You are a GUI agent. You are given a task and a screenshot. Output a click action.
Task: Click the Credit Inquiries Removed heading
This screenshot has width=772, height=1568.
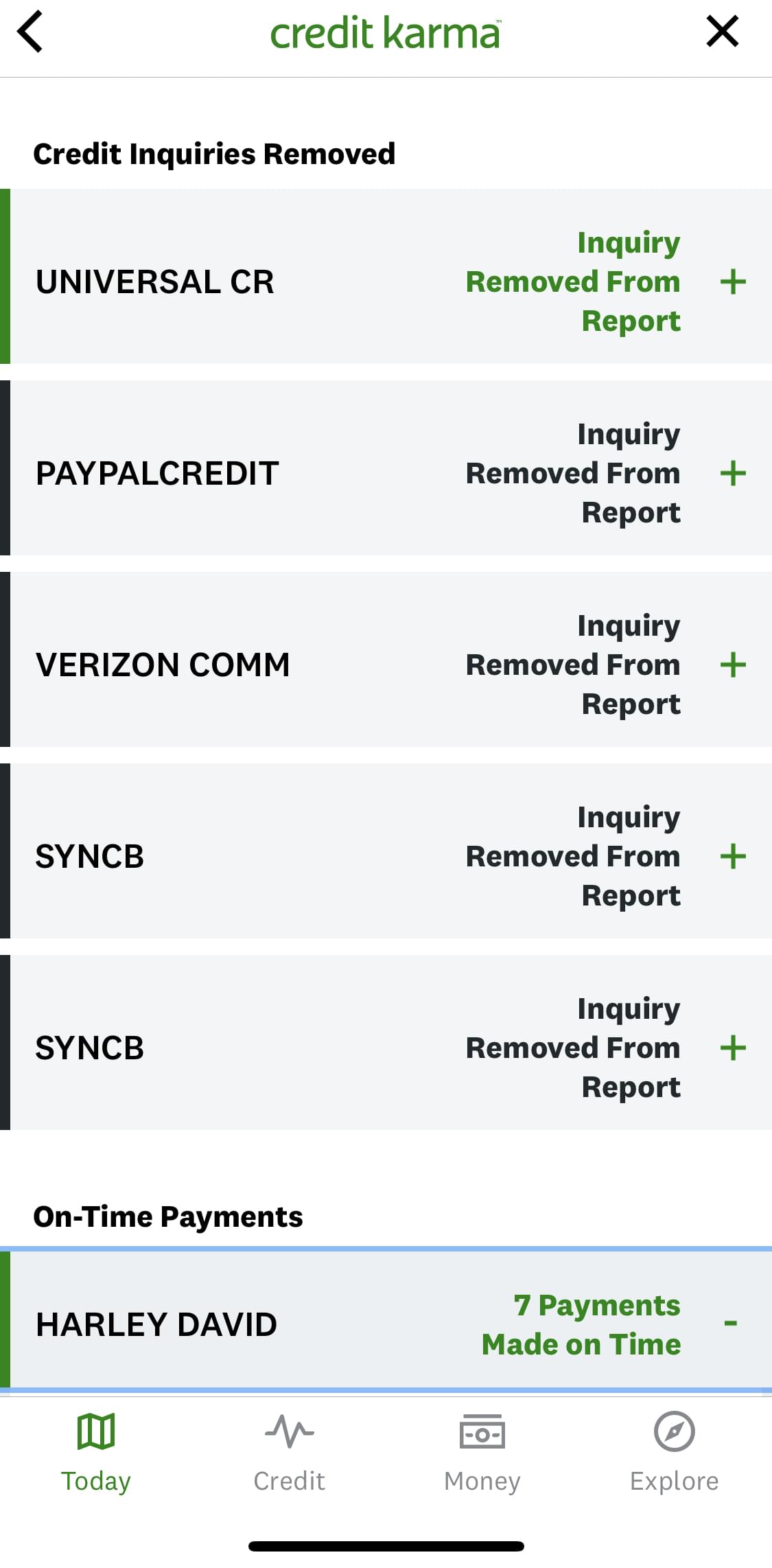coord(214,154)
